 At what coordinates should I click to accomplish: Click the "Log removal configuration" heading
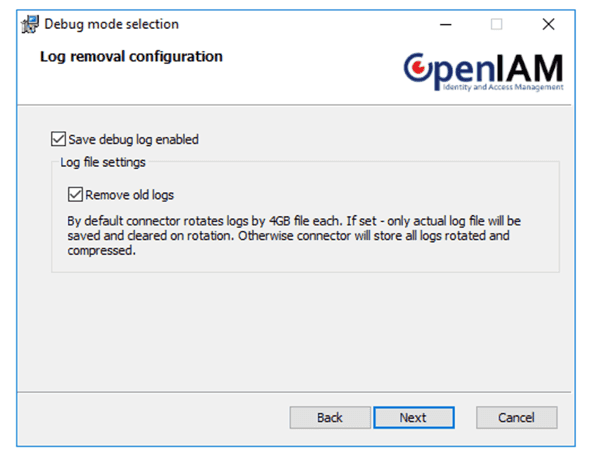tap(131, 57)
